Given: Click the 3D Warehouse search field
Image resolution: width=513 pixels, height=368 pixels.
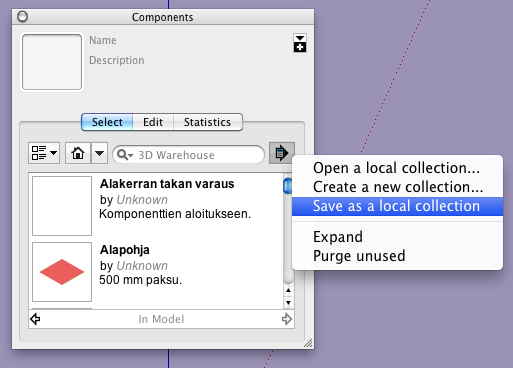Looking at the screenshot, I should pyautogui.click(x=189, y=155).
